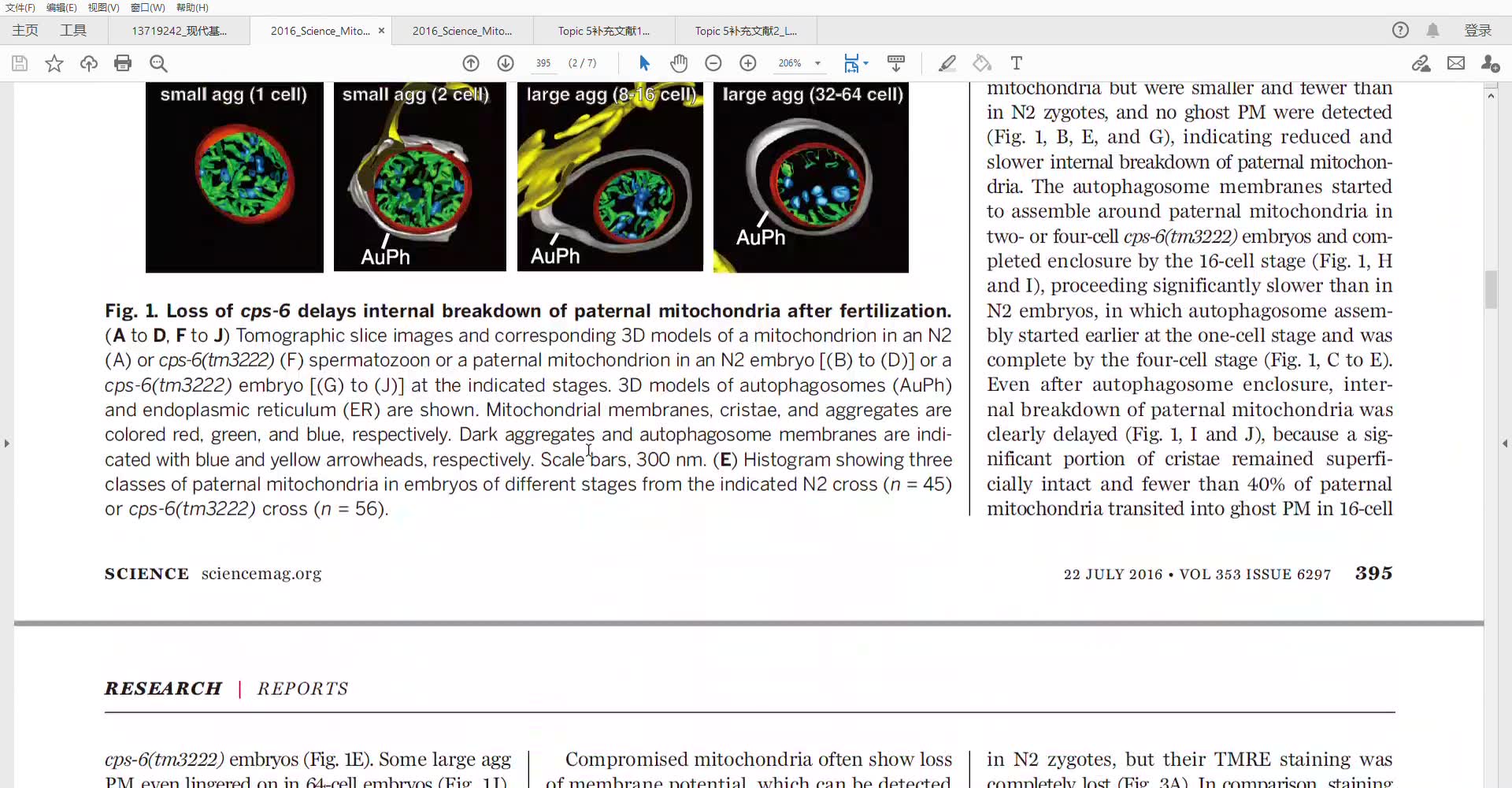This screenshot has height=788, width=1512.
Task: Click the cloud upload icon
Action: coord(89,63)
